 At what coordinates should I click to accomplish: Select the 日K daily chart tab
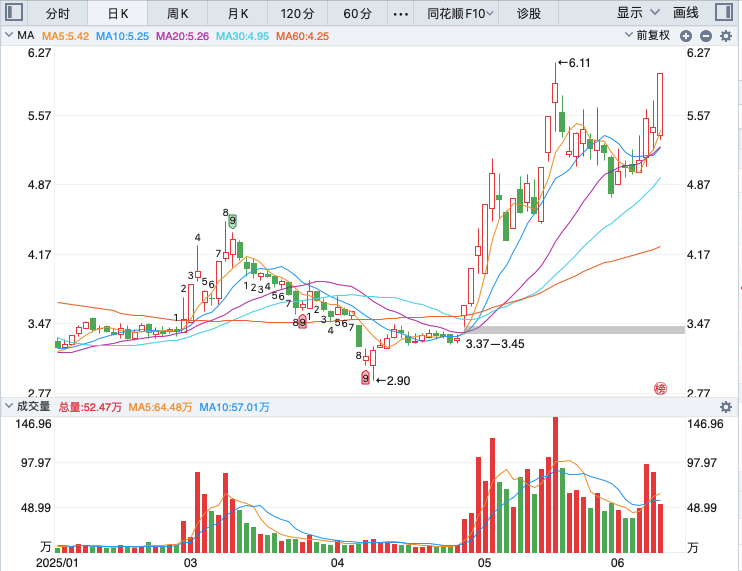point(118,13)
